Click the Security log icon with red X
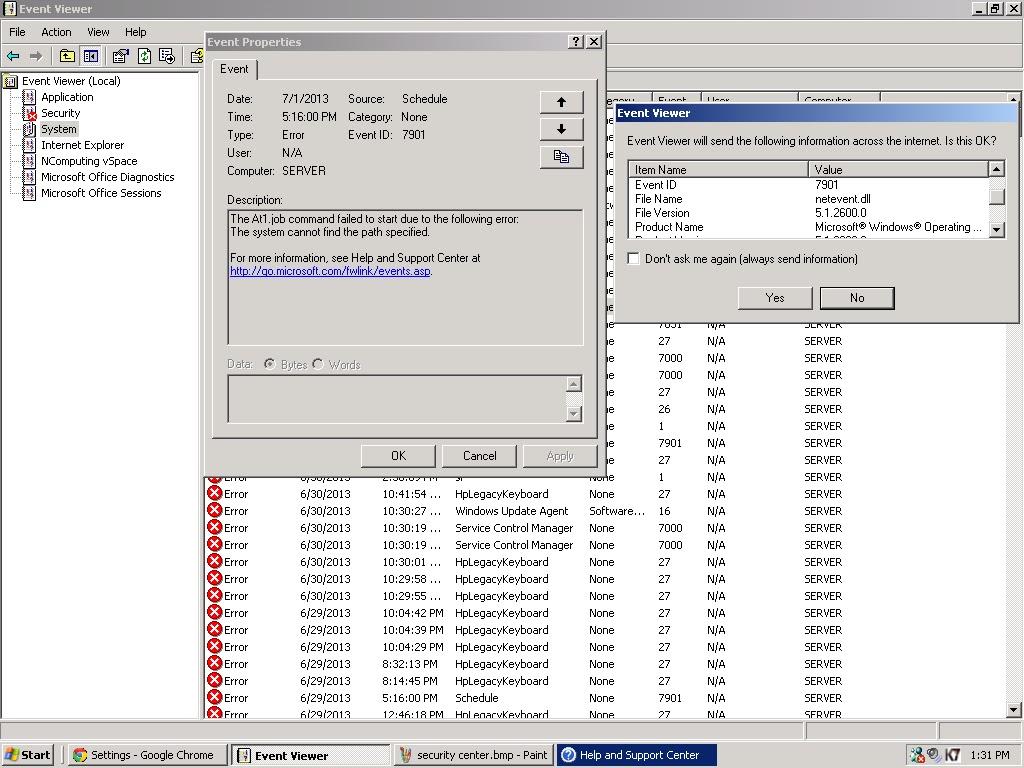1024x768 pixels. coord(29,114)
